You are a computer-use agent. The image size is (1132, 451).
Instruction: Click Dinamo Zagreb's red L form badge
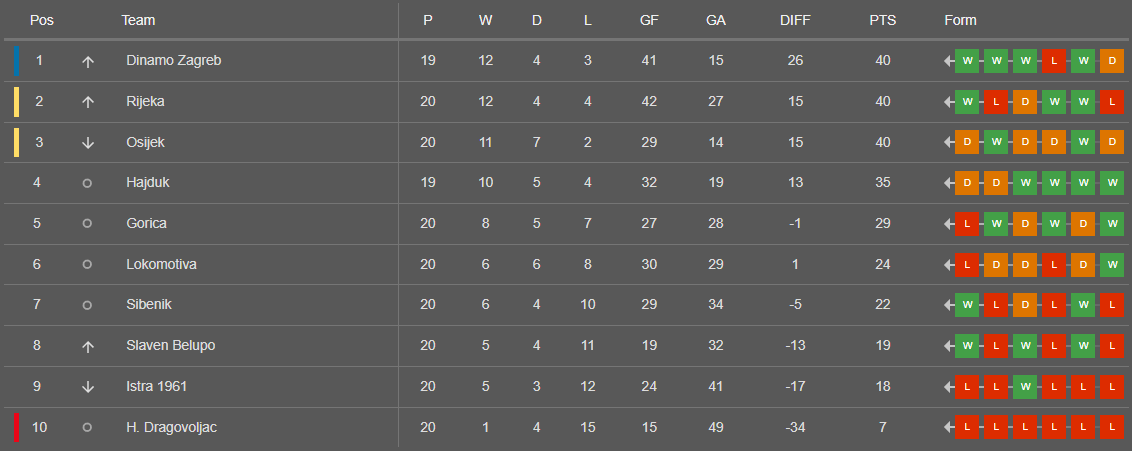(x=1053, y=61)
